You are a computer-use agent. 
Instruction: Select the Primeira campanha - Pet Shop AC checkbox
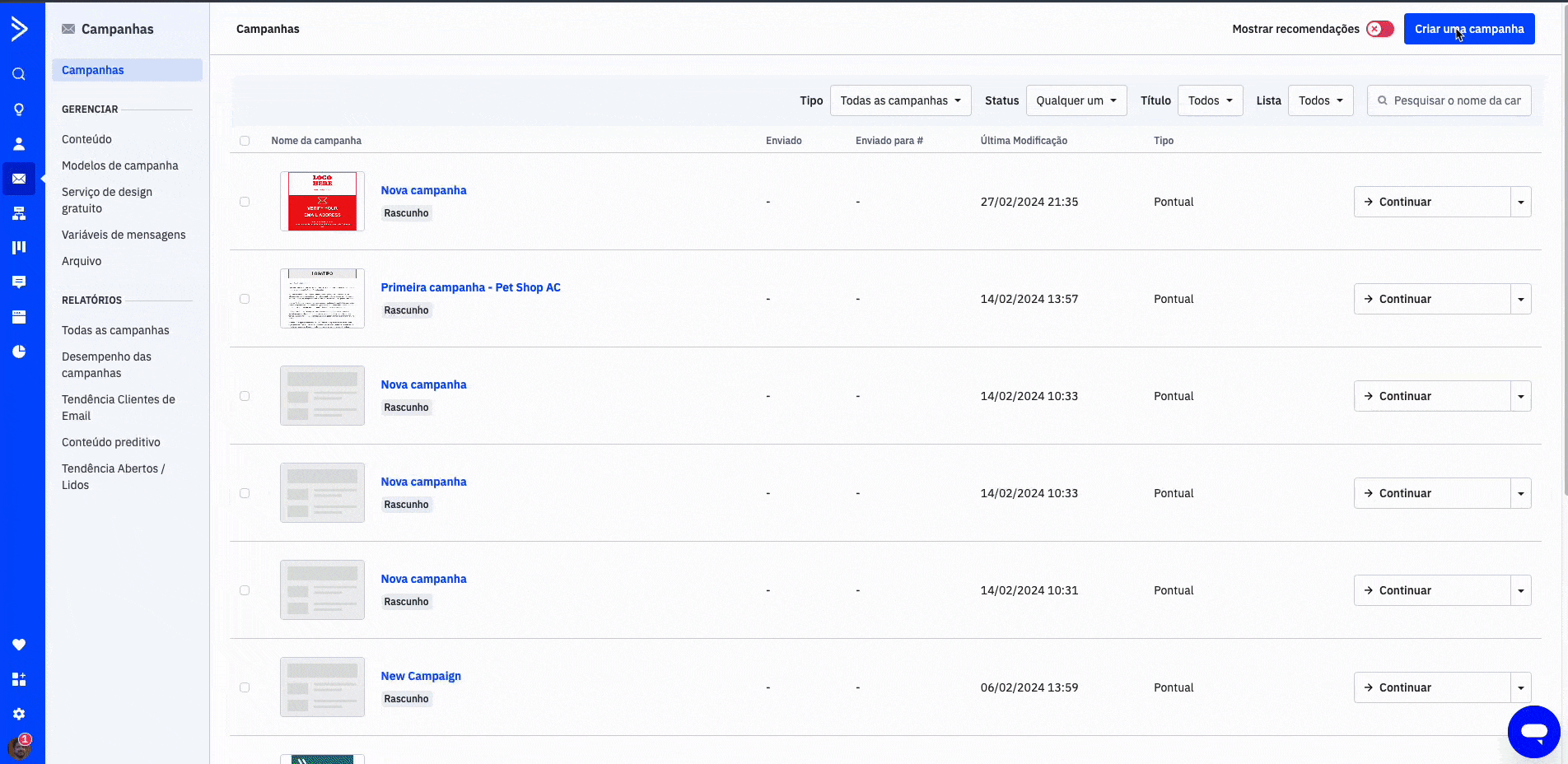coord(245,299)
